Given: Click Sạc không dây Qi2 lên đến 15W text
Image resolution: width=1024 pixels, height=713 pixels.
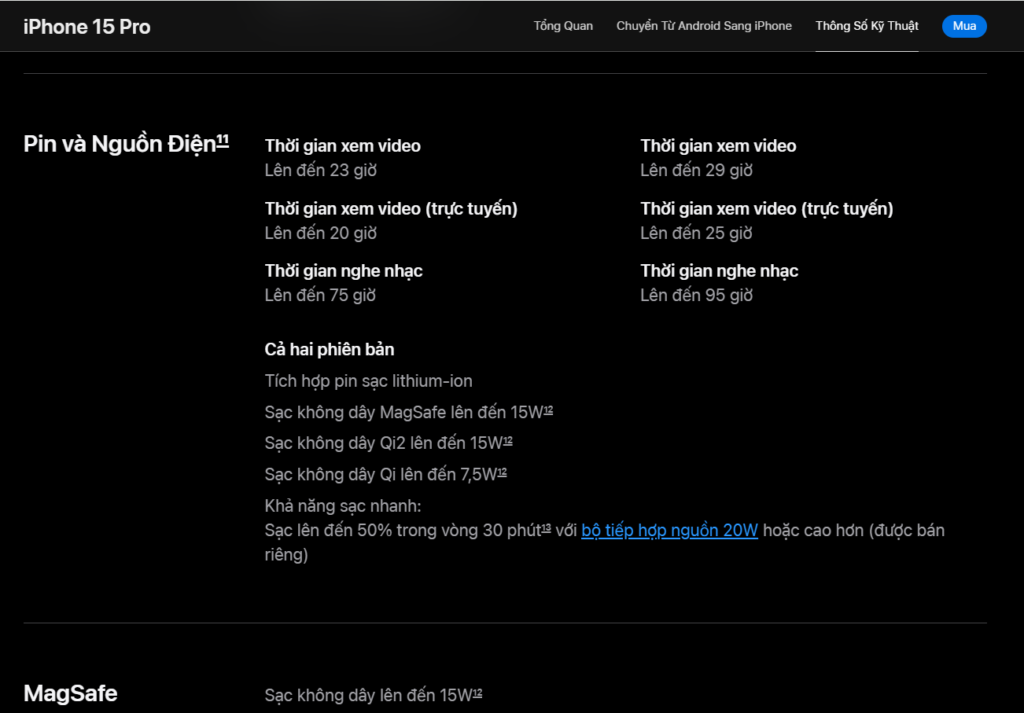Looking at the screenshot, I should (x=384, y=443).
